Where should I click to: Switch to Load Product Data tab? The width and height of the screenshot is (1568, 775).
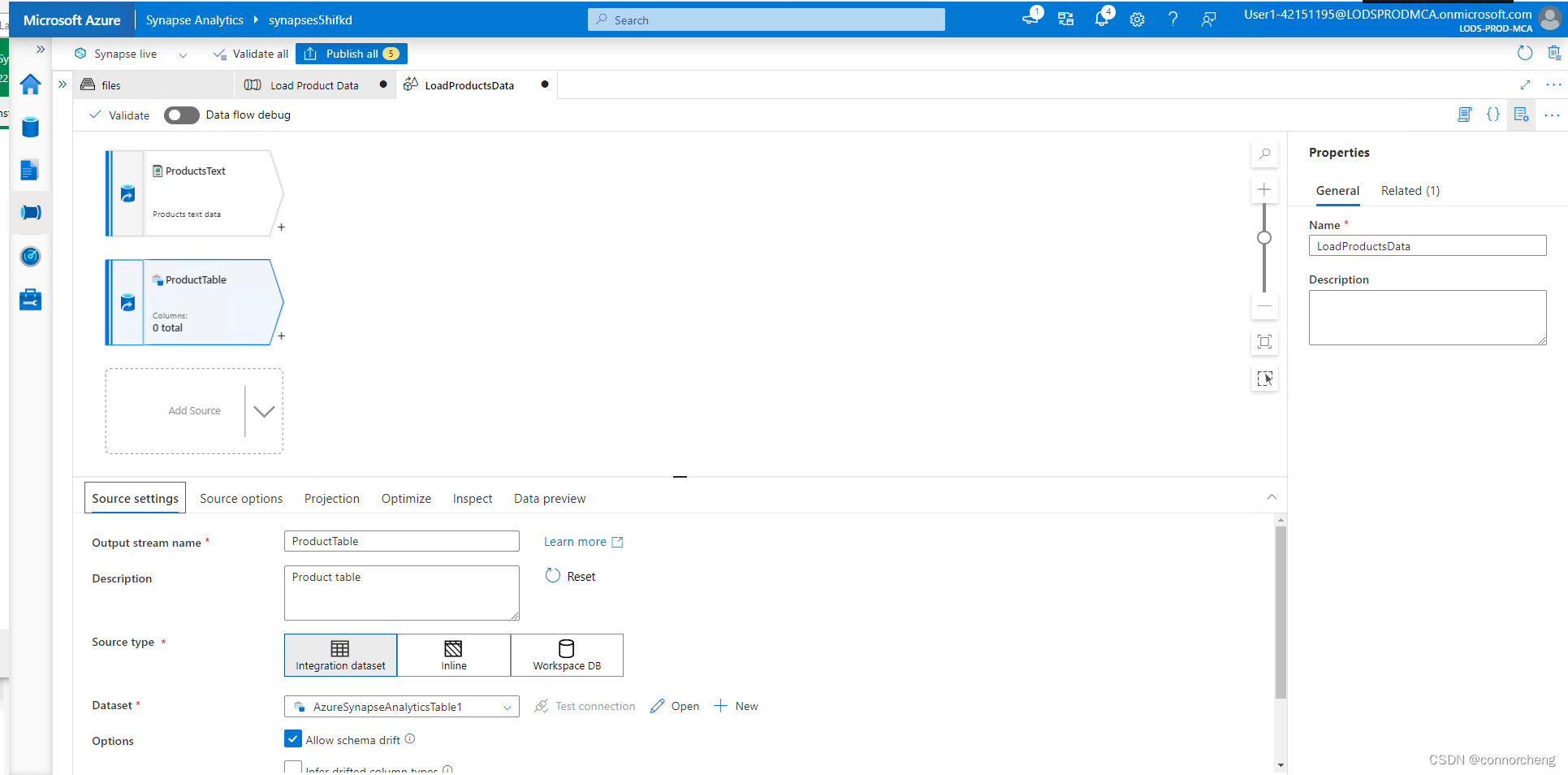click(x=315, y=85)
